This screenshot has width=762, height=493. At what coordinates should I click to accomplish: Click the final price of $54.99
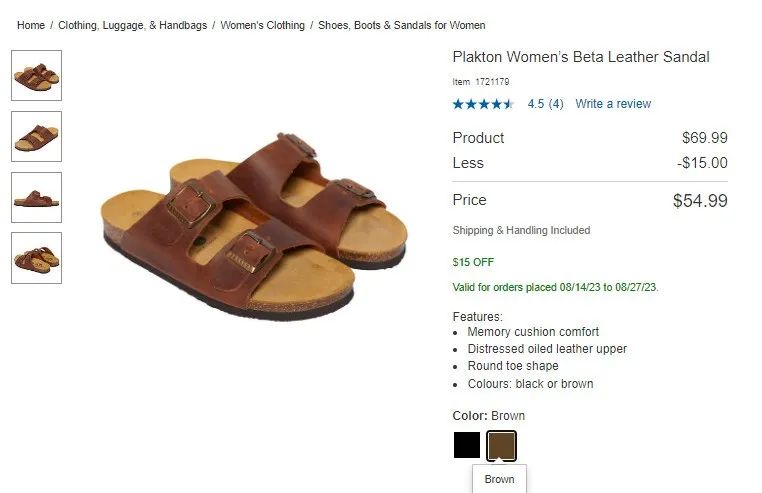(x=700, y=201)
